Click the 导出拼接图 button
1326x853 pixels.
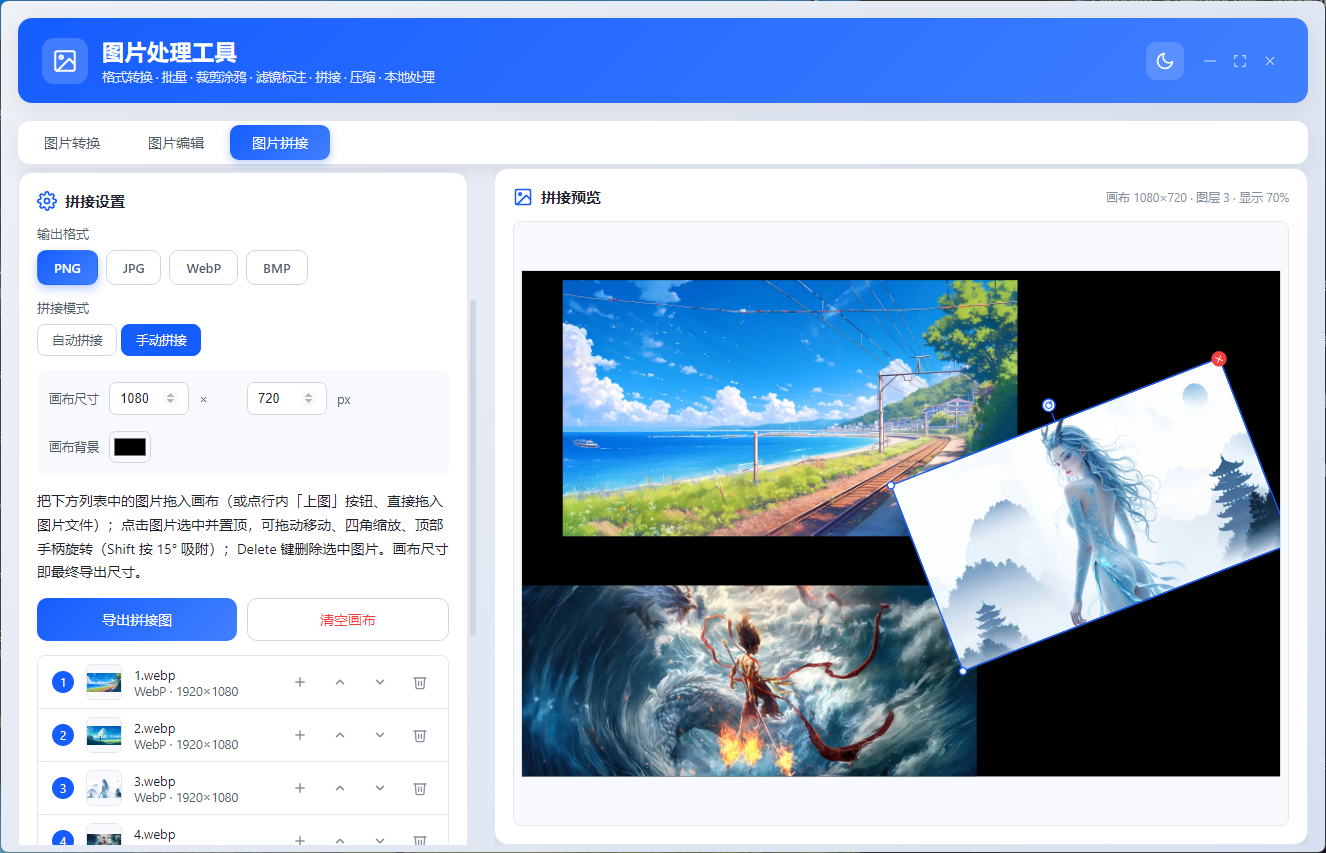tap(137, 620)
